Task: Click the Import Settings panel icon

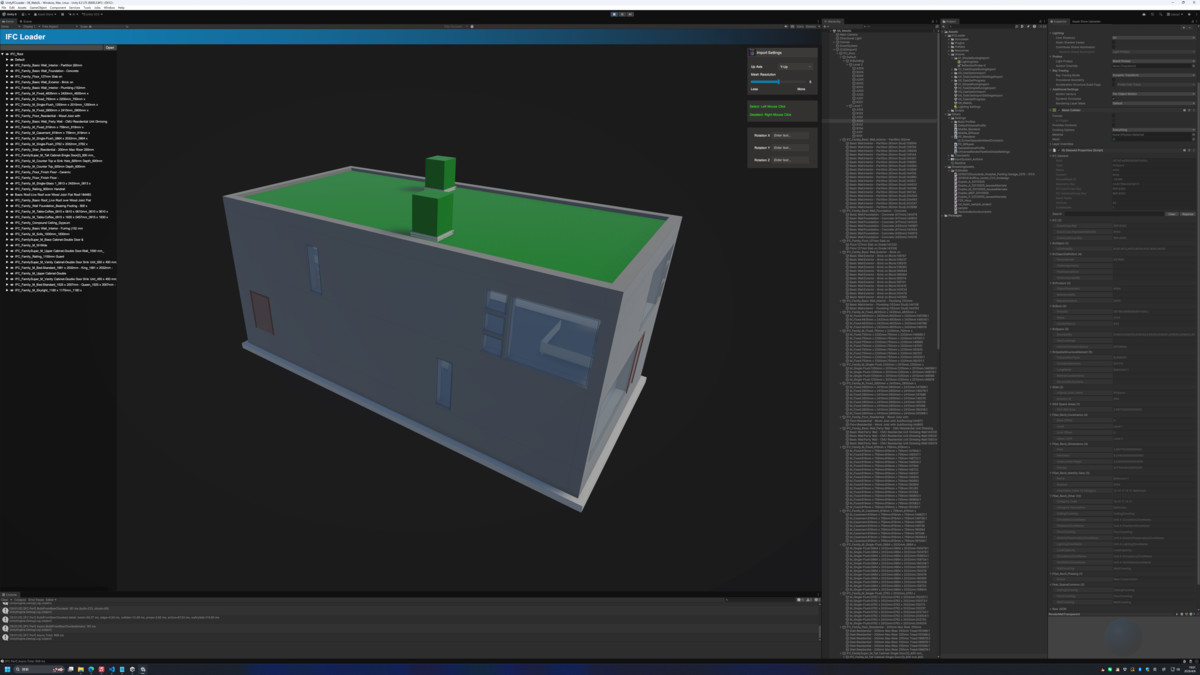Action: tap(752, 52)
